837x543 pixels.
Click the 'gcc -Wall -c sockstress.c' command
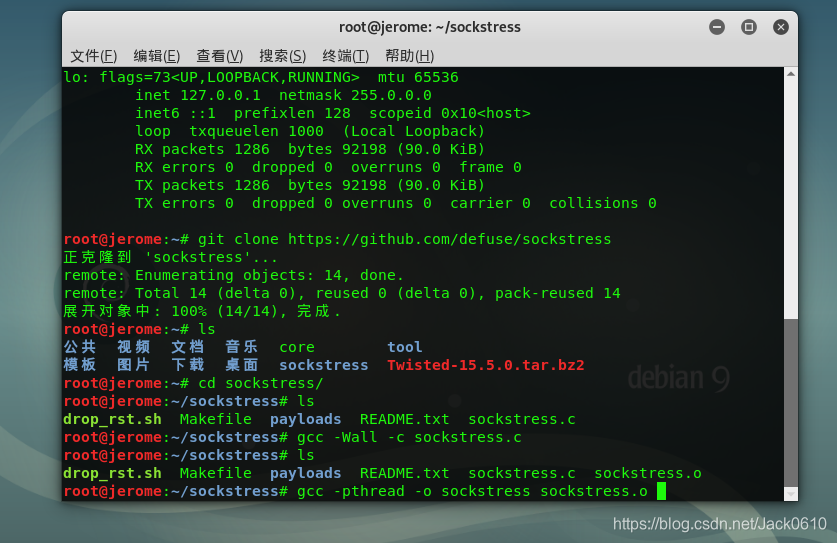coord(409,437)
